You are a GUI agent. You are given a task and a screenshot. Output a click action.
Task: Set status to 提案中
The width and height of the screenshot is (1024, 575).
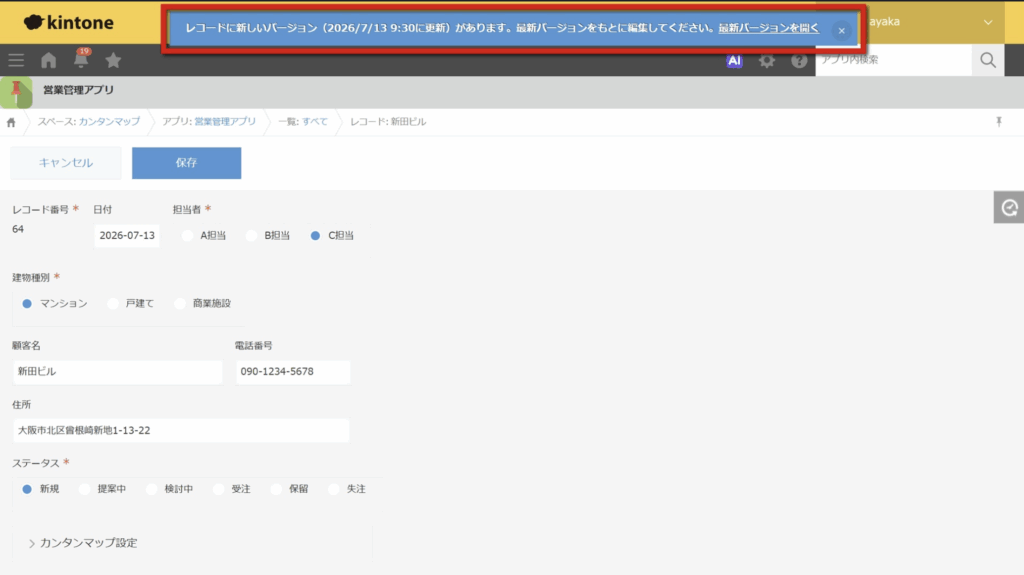coord(84,489)
